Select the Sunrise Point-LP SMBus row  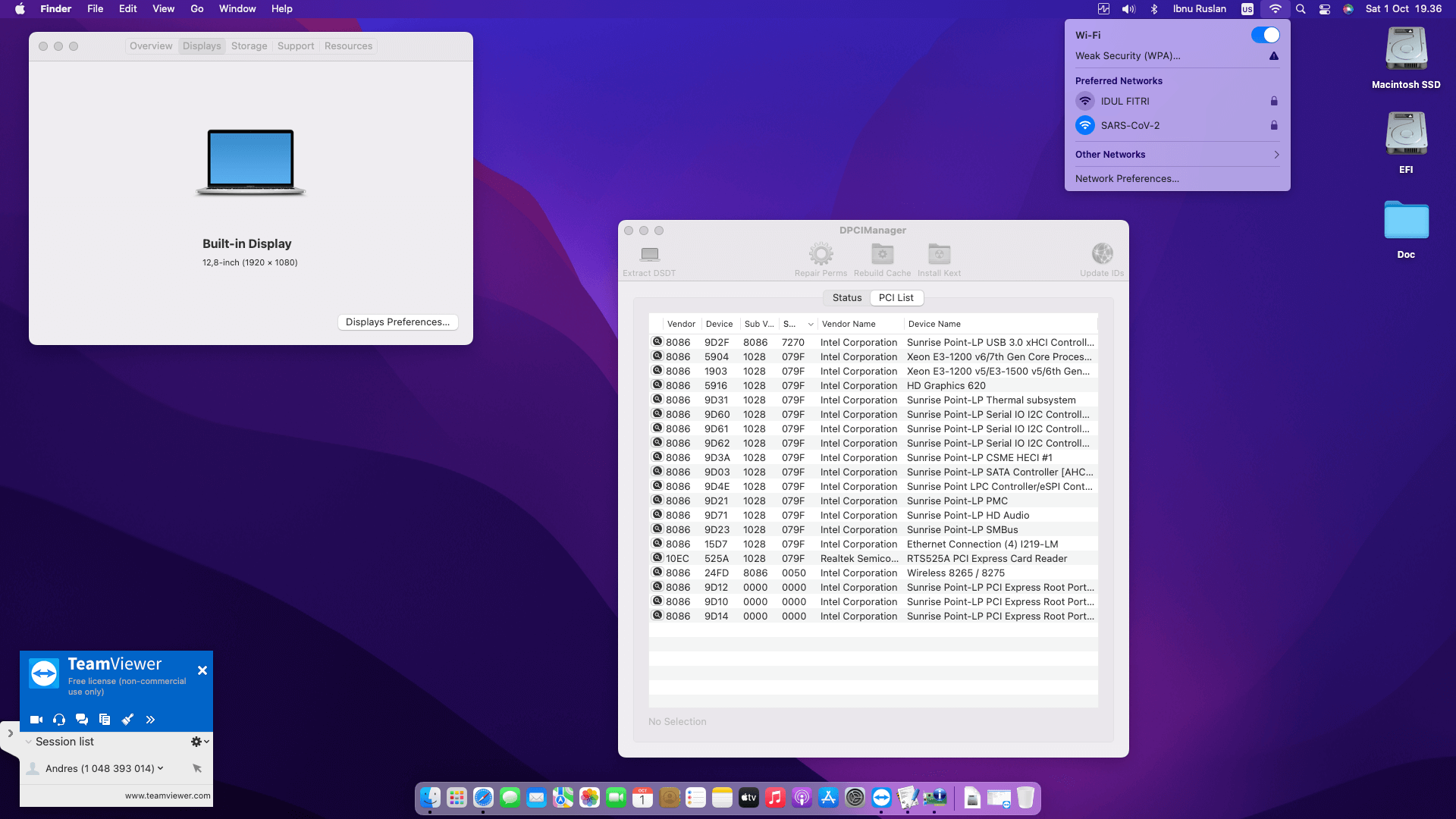pyautogui.click(x=874, y=530)
